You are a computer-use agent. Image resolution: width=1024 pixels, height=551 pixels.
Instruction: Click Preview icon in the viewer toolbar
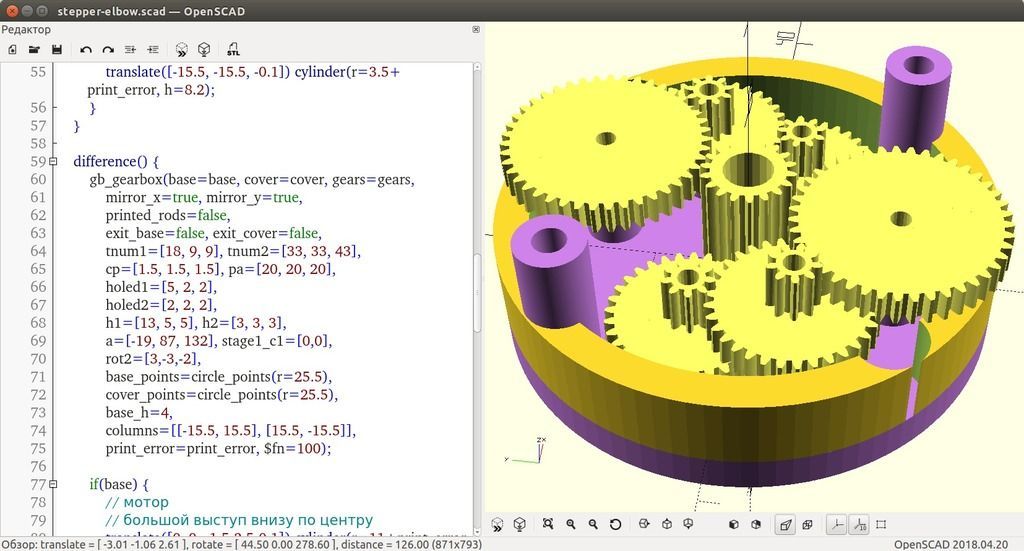click(x=498, y=524)
